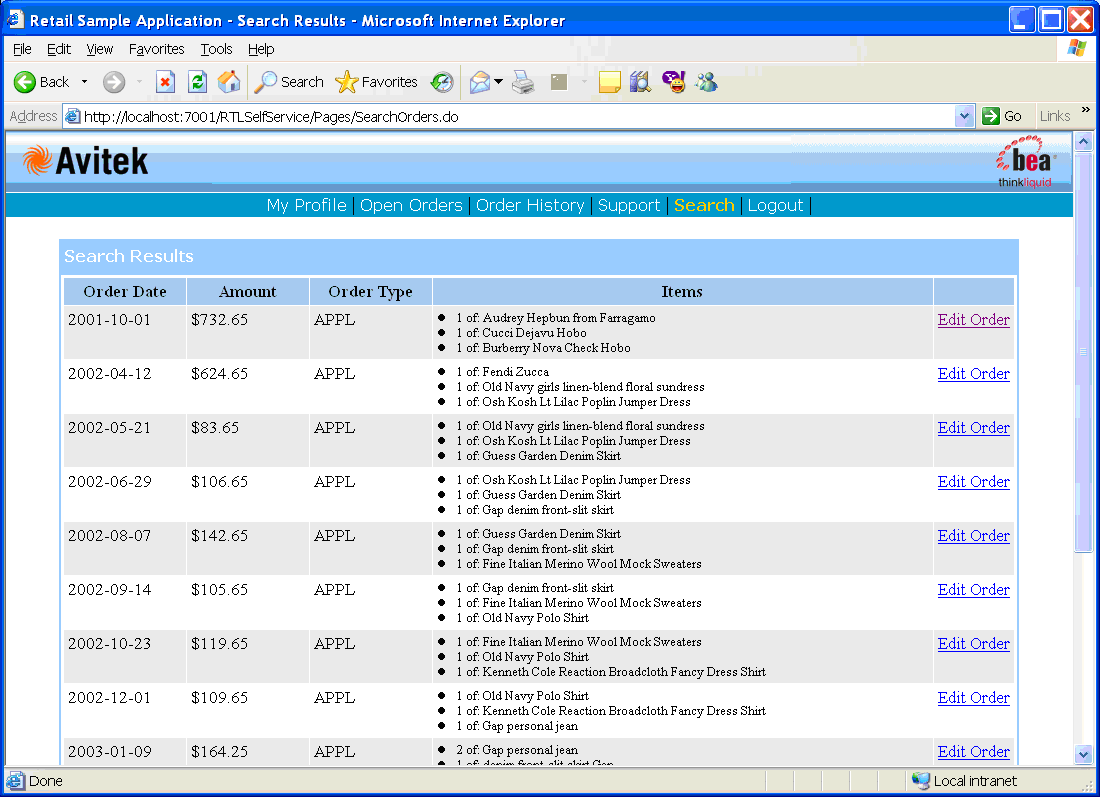This screenshot has width=1100, height=797.
Task: Click the Stop loading icon
Action: 165,82
